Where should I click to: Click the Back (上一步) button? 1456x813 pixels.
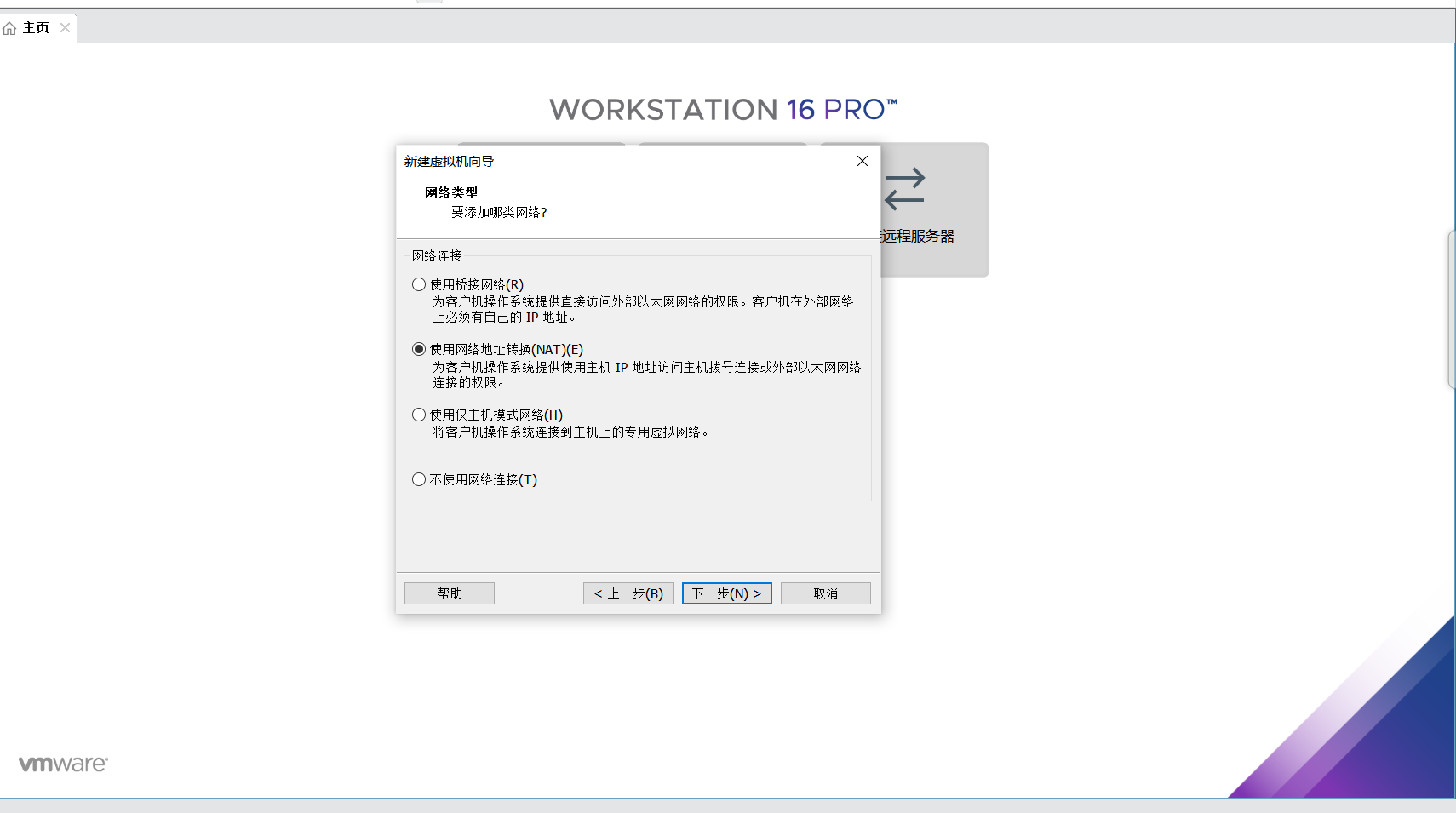point(628,593)
